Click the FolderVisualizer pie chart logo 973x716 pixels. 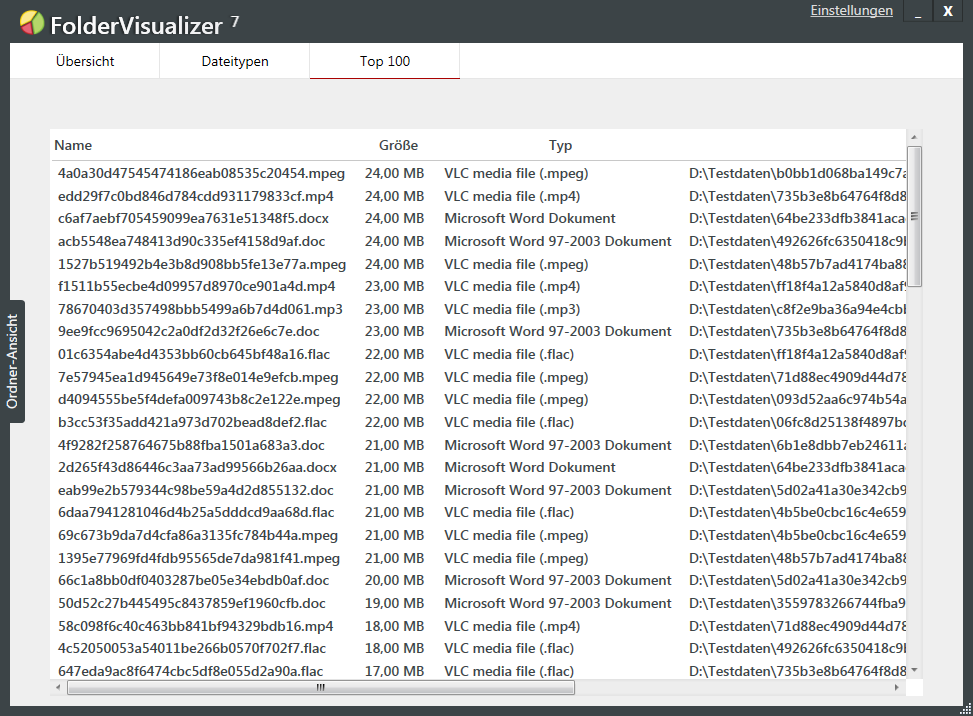coord(32,21)
